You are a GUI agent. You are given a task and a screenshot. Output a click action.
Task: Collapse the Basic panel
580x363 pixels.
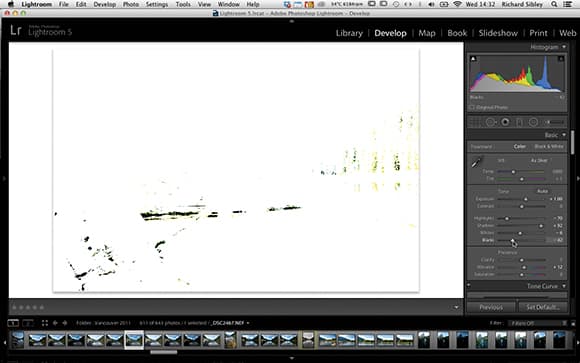(564, 135)
